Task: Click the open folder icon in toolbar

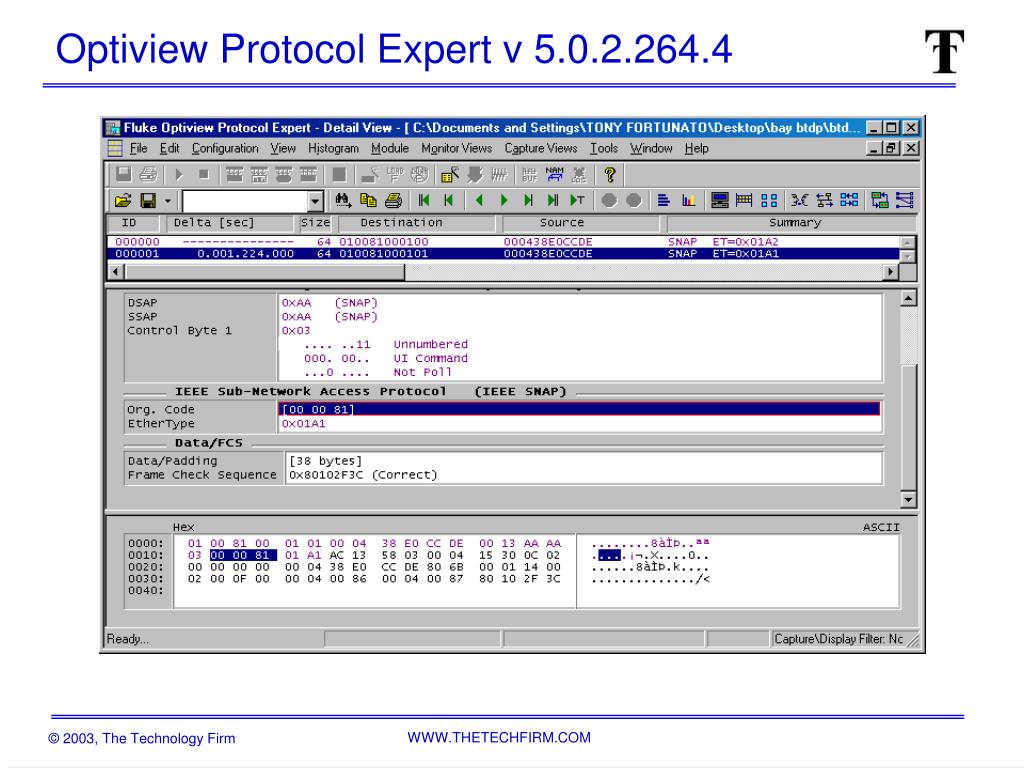Action: pos(123,200)
